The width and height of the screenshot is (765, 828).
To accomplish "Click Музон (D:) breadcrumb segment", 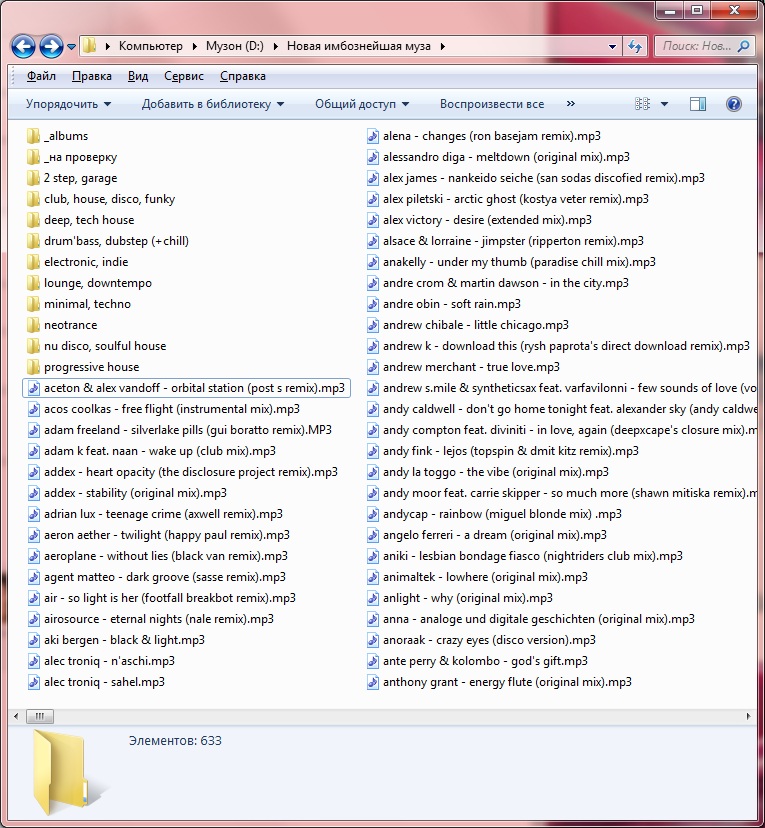I will click(234, 46).
